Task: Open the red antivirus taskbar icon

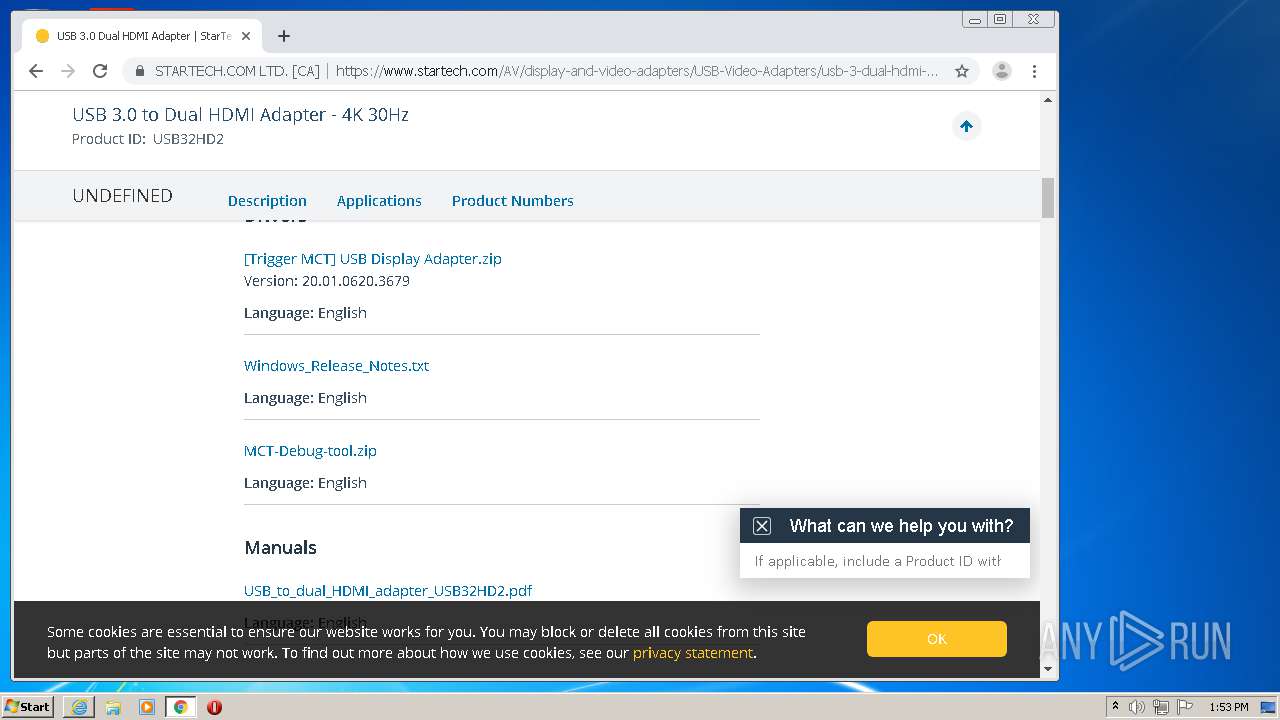Action: tap(214, 707)
